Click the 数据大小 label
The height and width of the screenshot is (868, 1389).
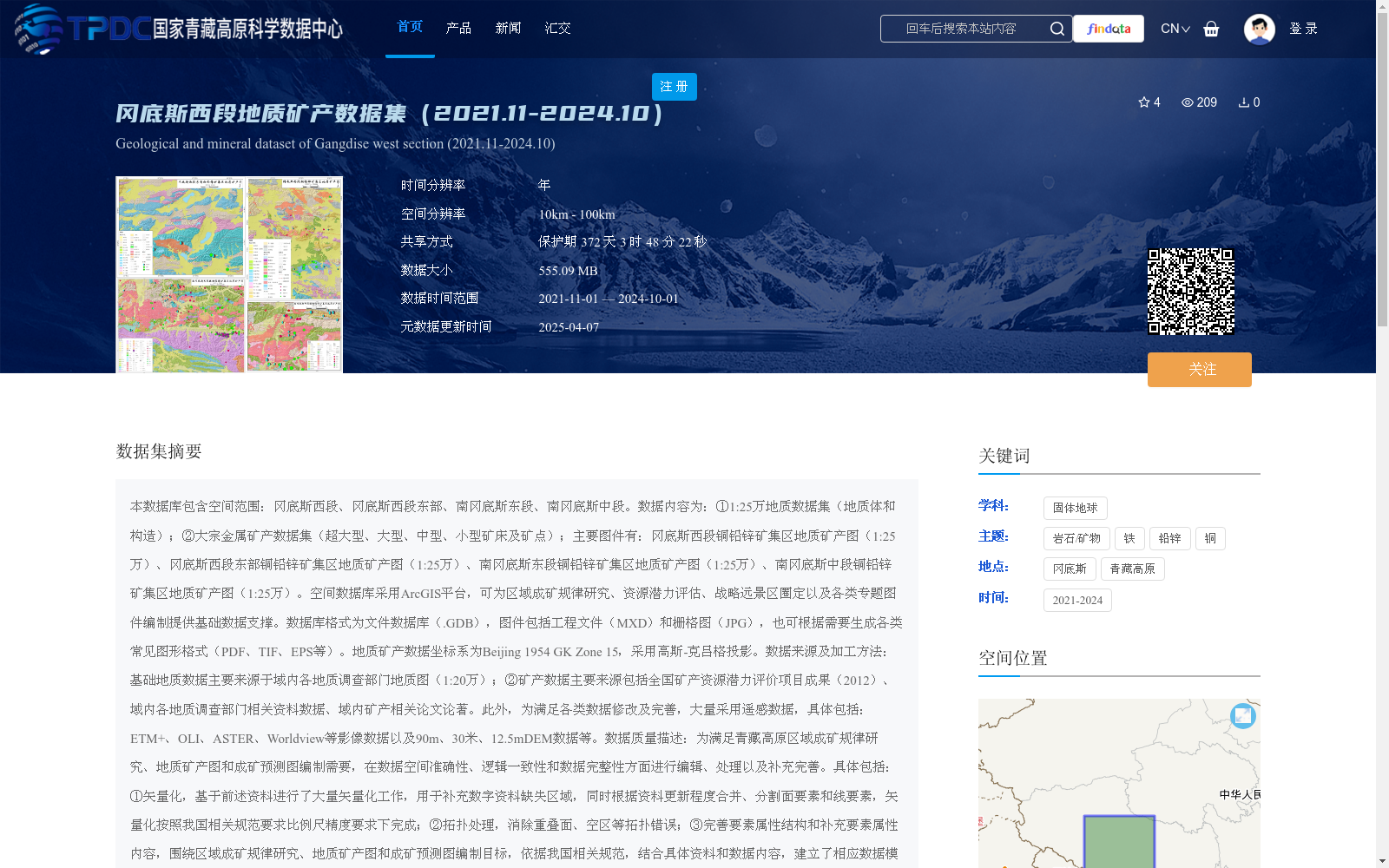click(426, 271)
